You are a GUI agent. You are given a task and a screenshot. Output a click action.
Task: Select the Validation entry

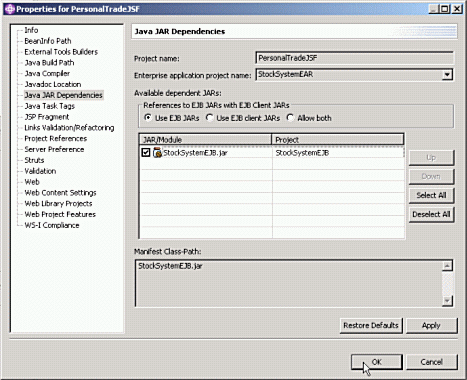point(40,171)
